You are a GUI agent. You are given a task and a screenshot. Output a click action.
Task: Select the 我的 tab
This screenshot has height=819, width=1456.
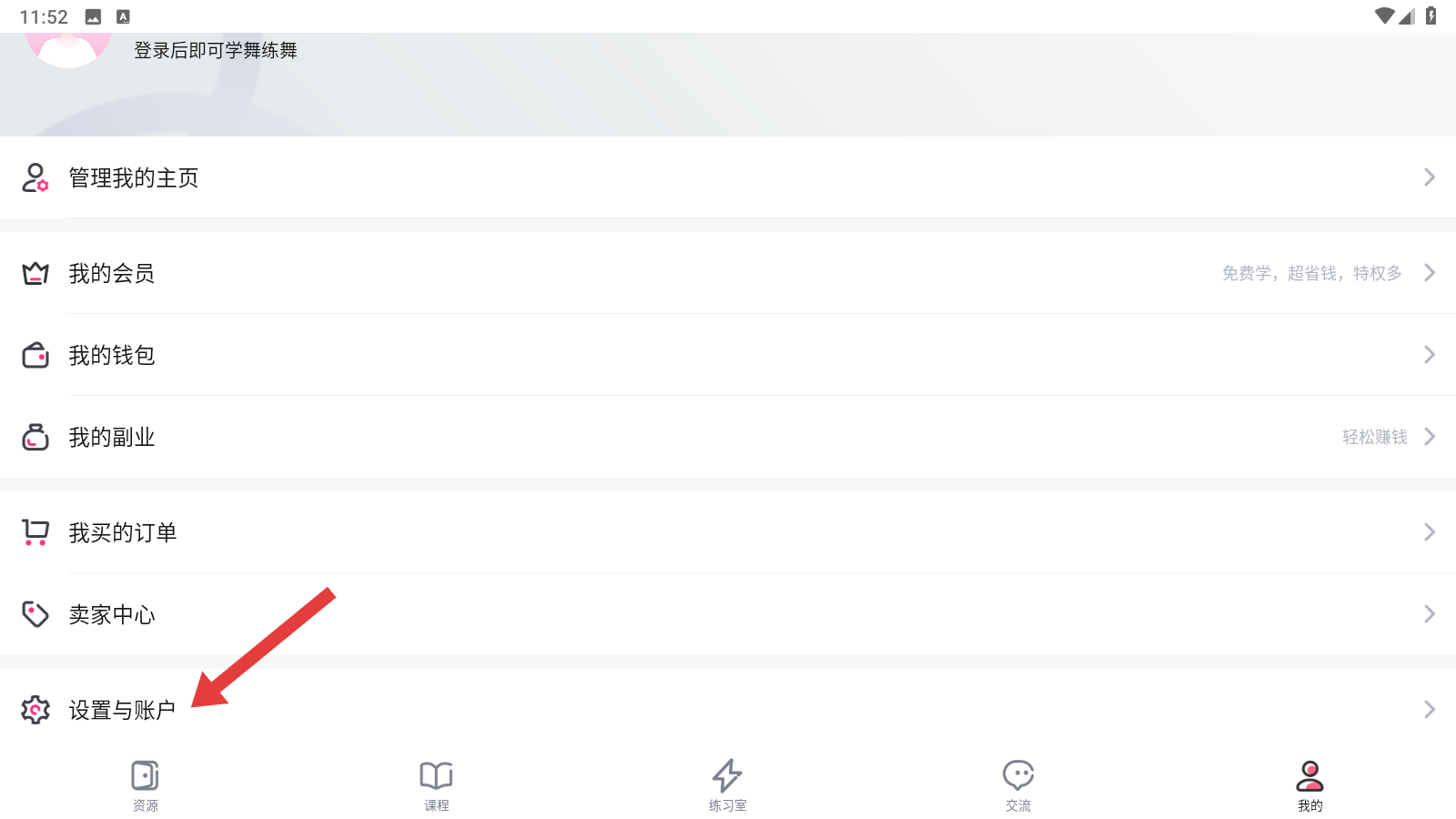(1309, 785)
